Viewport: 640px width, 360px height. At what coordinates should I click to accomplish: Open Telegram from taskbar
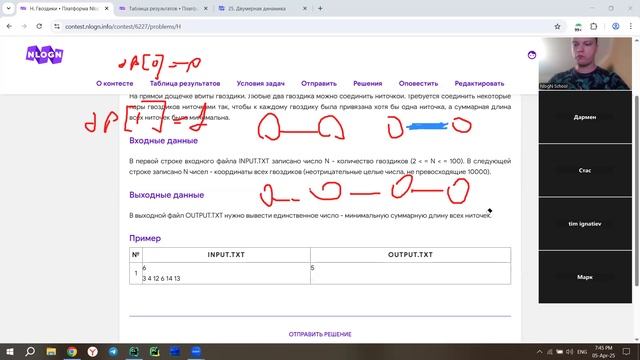113,351
